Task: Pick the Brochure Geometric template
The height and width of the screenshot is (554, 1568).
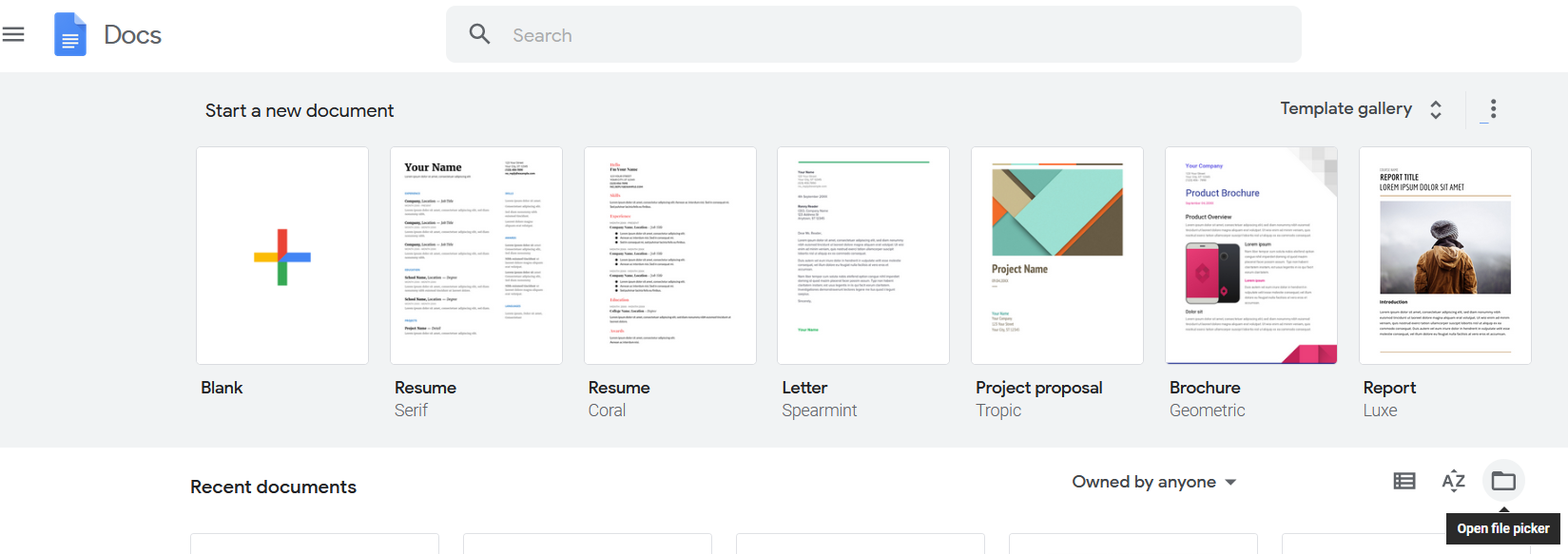Action: 1251,256
